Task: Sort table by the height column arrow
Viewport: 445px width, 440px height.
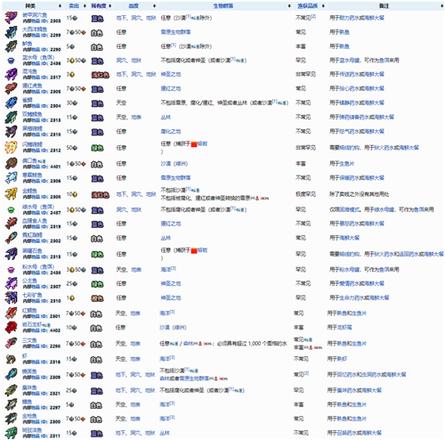Action: click(154, 6)
